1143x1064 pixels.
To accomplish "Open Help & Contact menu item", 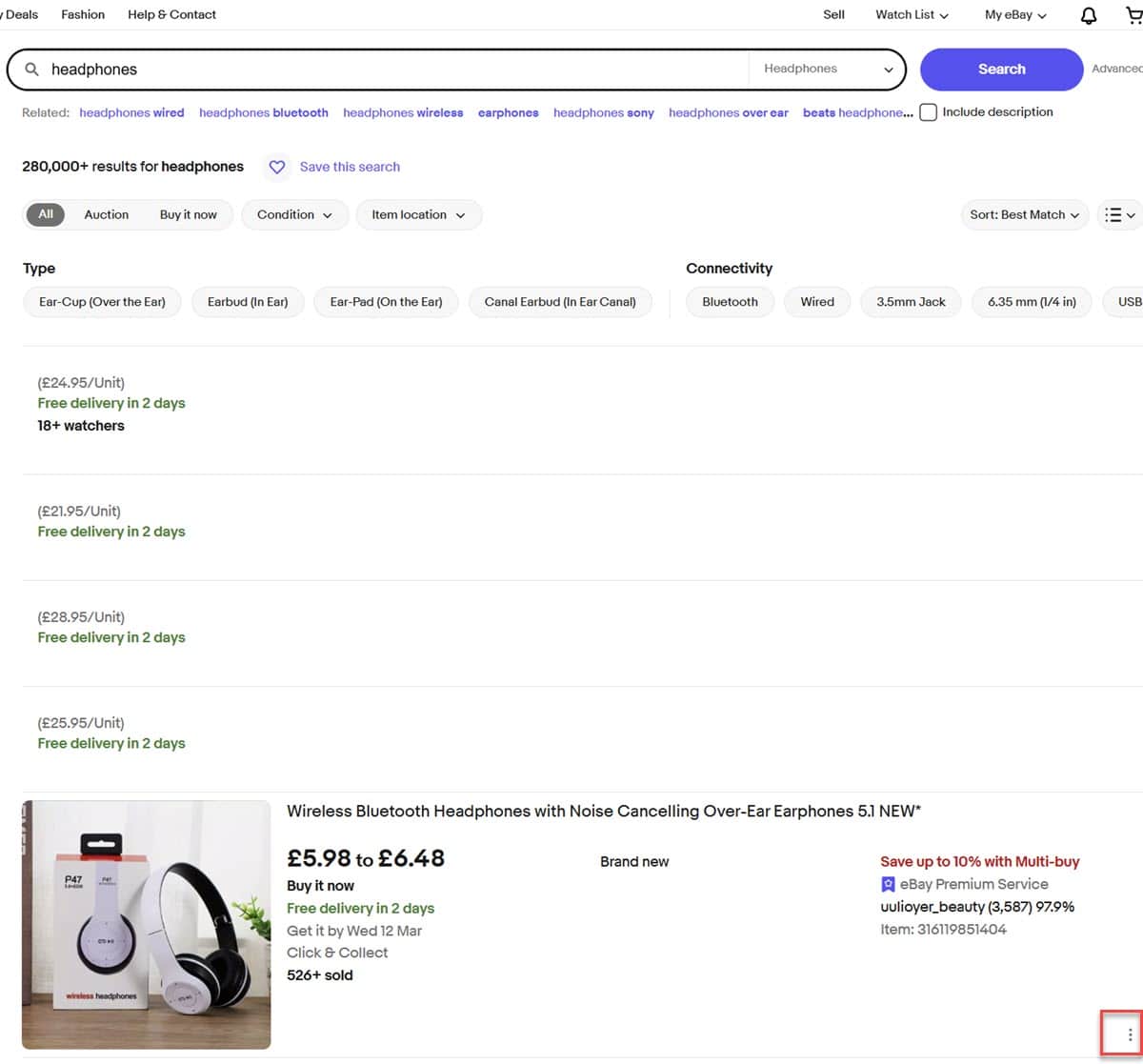I will click(x=171, y=14).
